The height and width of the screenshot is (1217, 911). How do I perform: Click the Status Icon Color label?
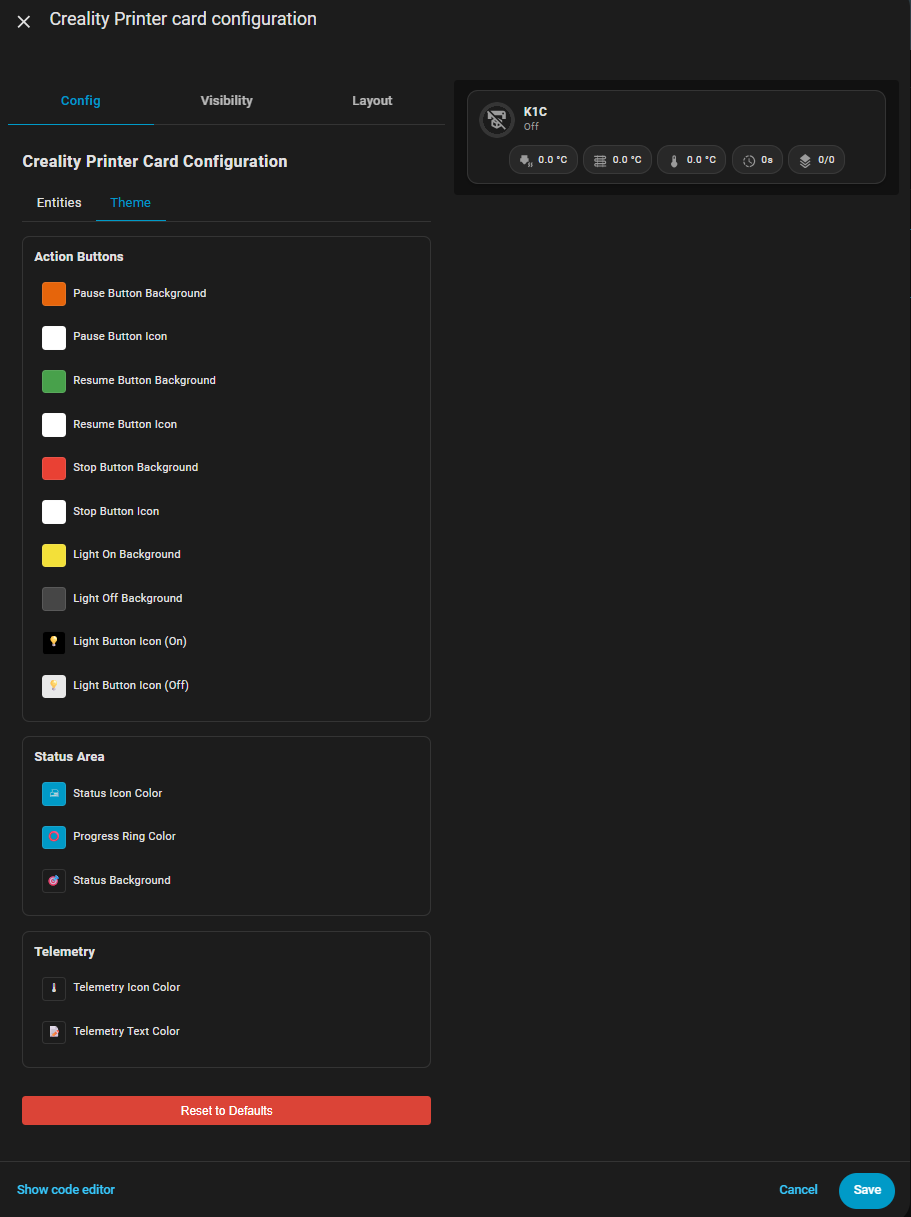tap(118, 794)
